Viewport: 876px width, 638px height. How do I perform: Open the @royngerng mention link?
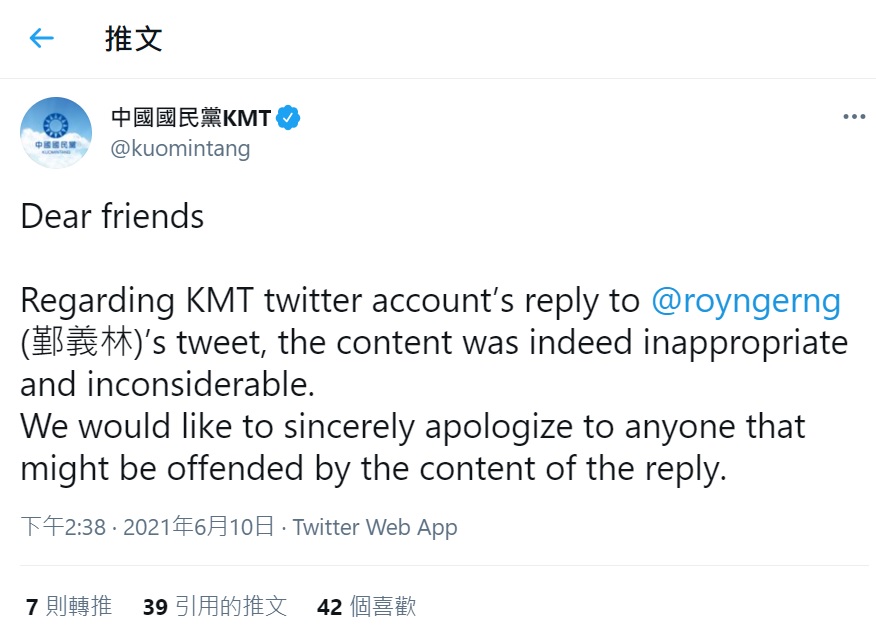(746, 301)
